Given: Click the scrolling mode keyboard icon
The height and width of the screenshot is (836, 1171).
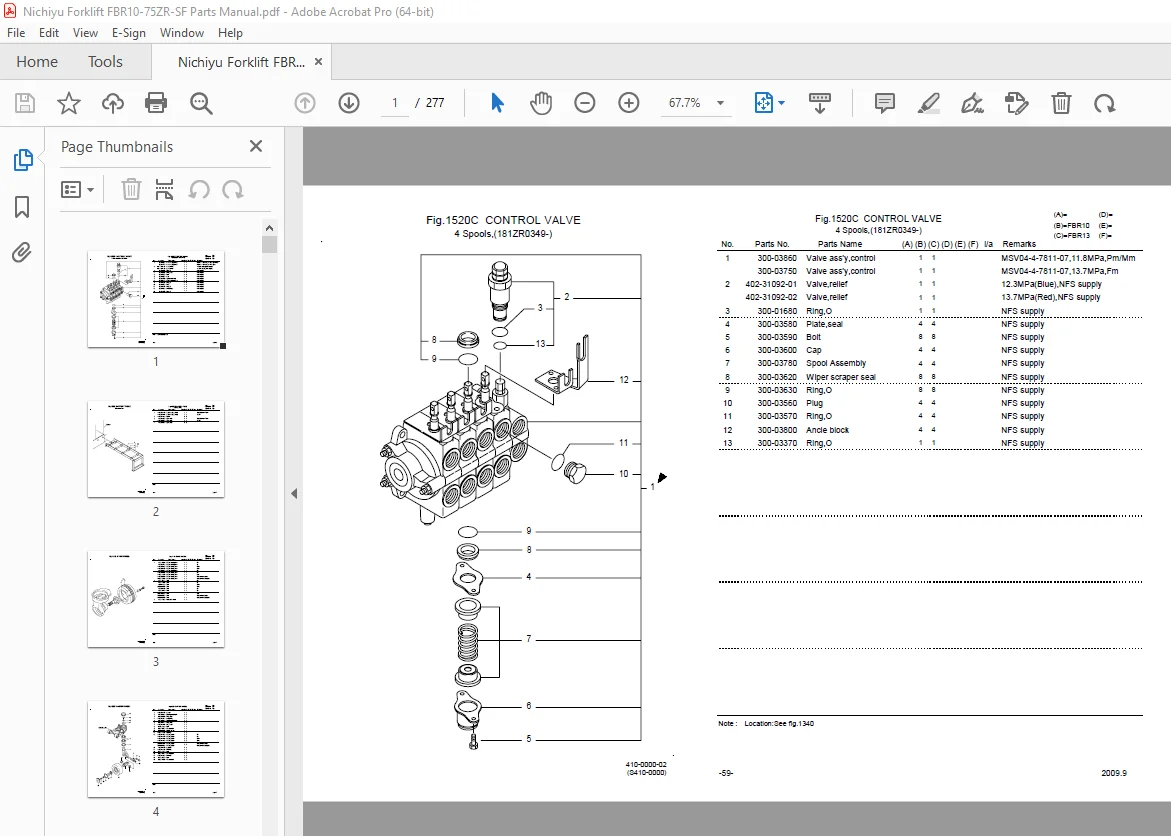Looking at the screenshot, I should tap(819, 103).
